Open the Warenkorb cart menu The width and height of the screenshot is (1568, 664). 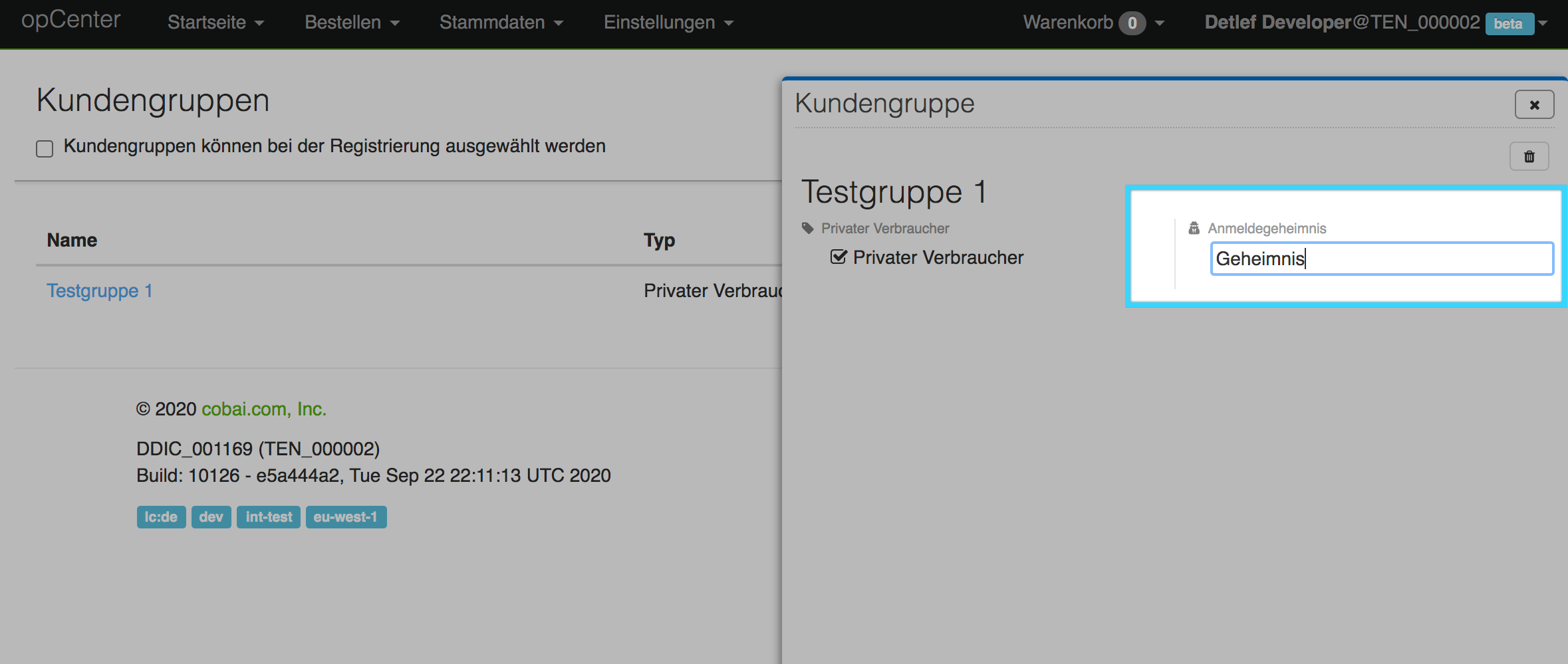coord(1068,23)
